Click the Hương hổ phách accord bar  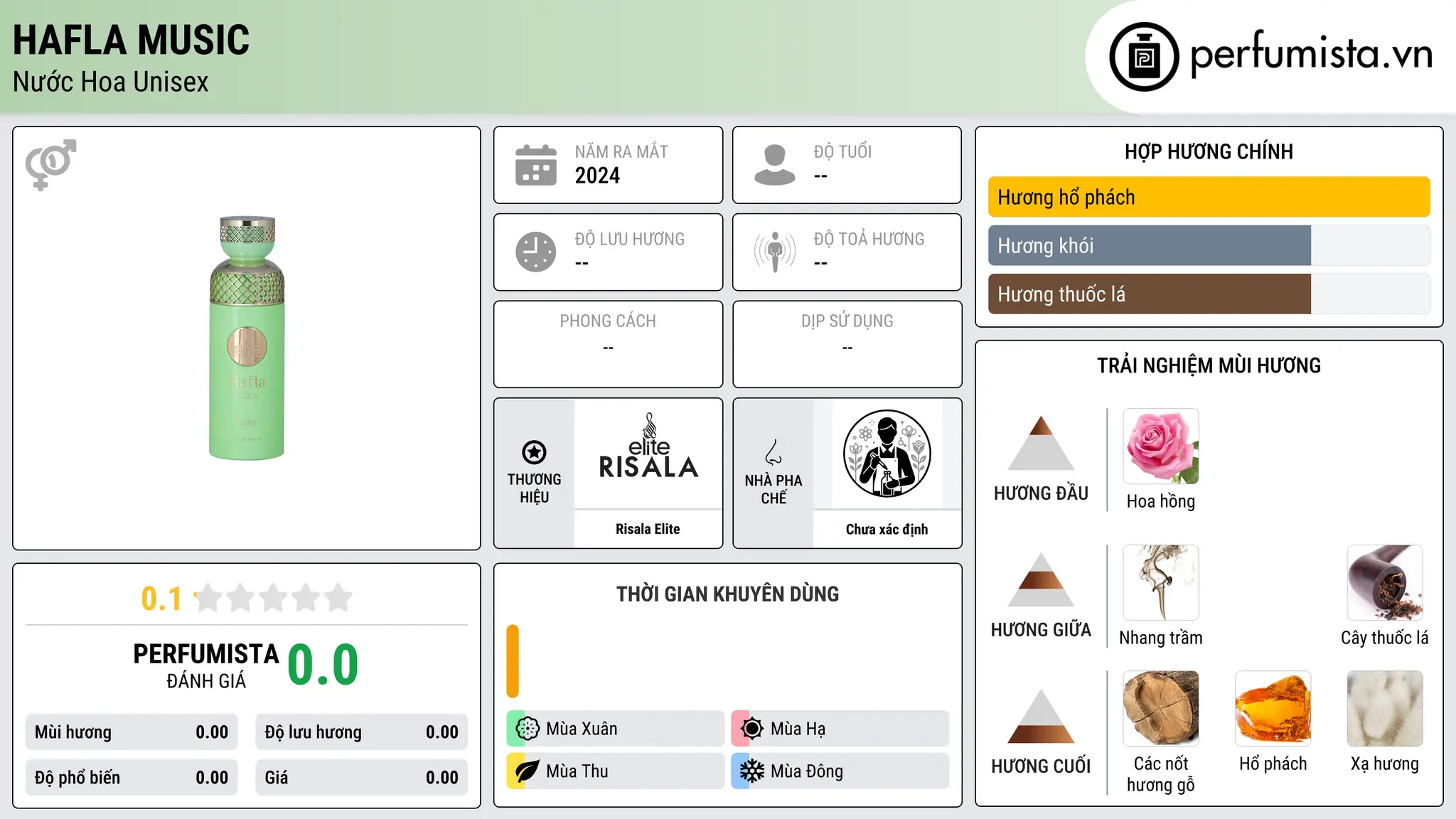coord(1209,197)
